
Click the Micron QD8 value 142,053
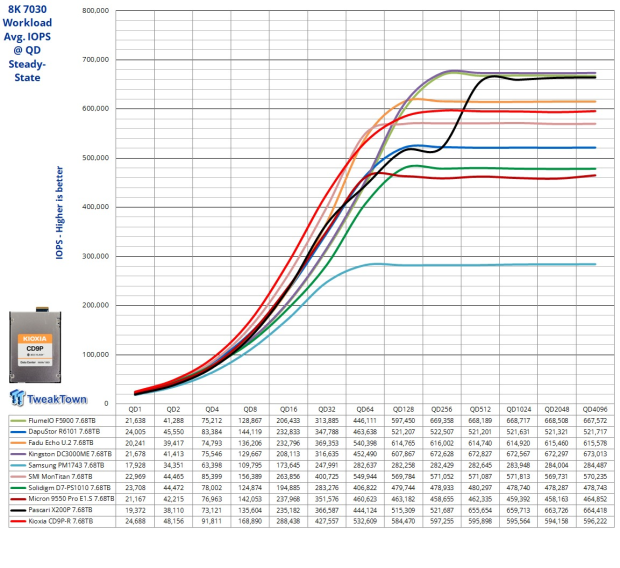coord(250,499)
